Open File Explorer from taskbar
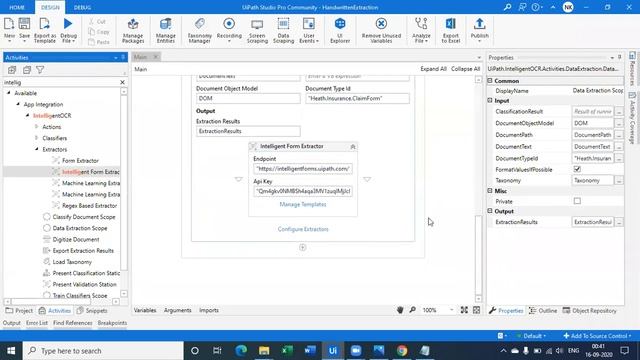 pos(264,351)
